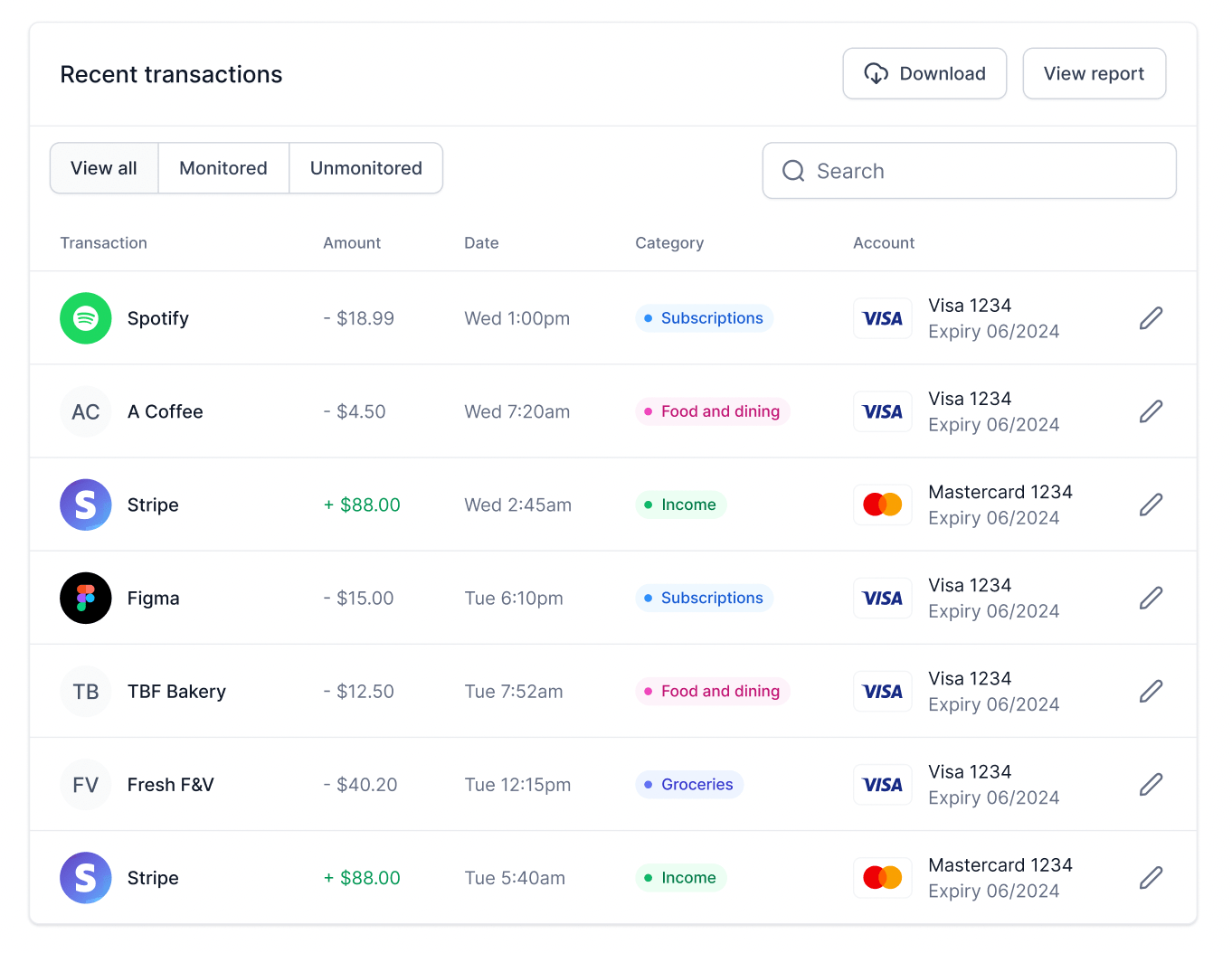Viewport: 1232px width, 953px height.
Task: Click the Stripe logo on Wed 2:45am row
Action: coord(86,505)
